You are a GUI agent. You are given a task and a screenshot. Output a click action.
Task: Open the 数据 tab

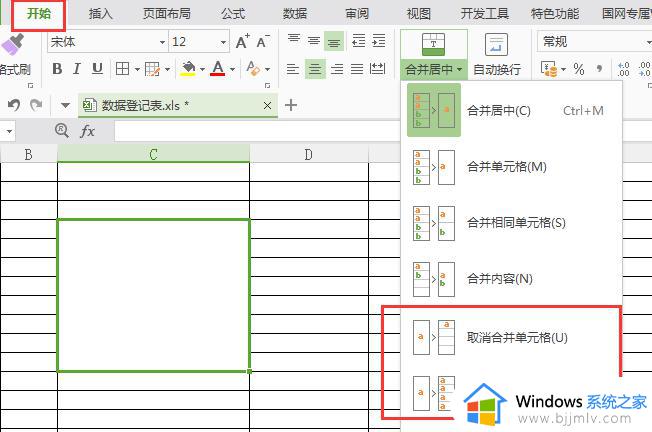tap(295, 14)
